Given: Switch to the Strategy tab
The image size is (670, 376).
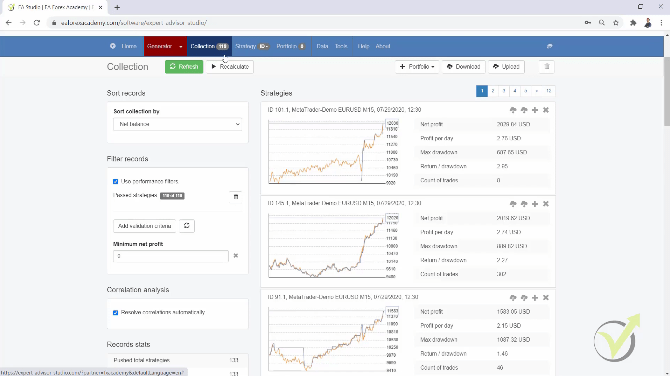Looking at the screenshot, I should tap(252, 46).
